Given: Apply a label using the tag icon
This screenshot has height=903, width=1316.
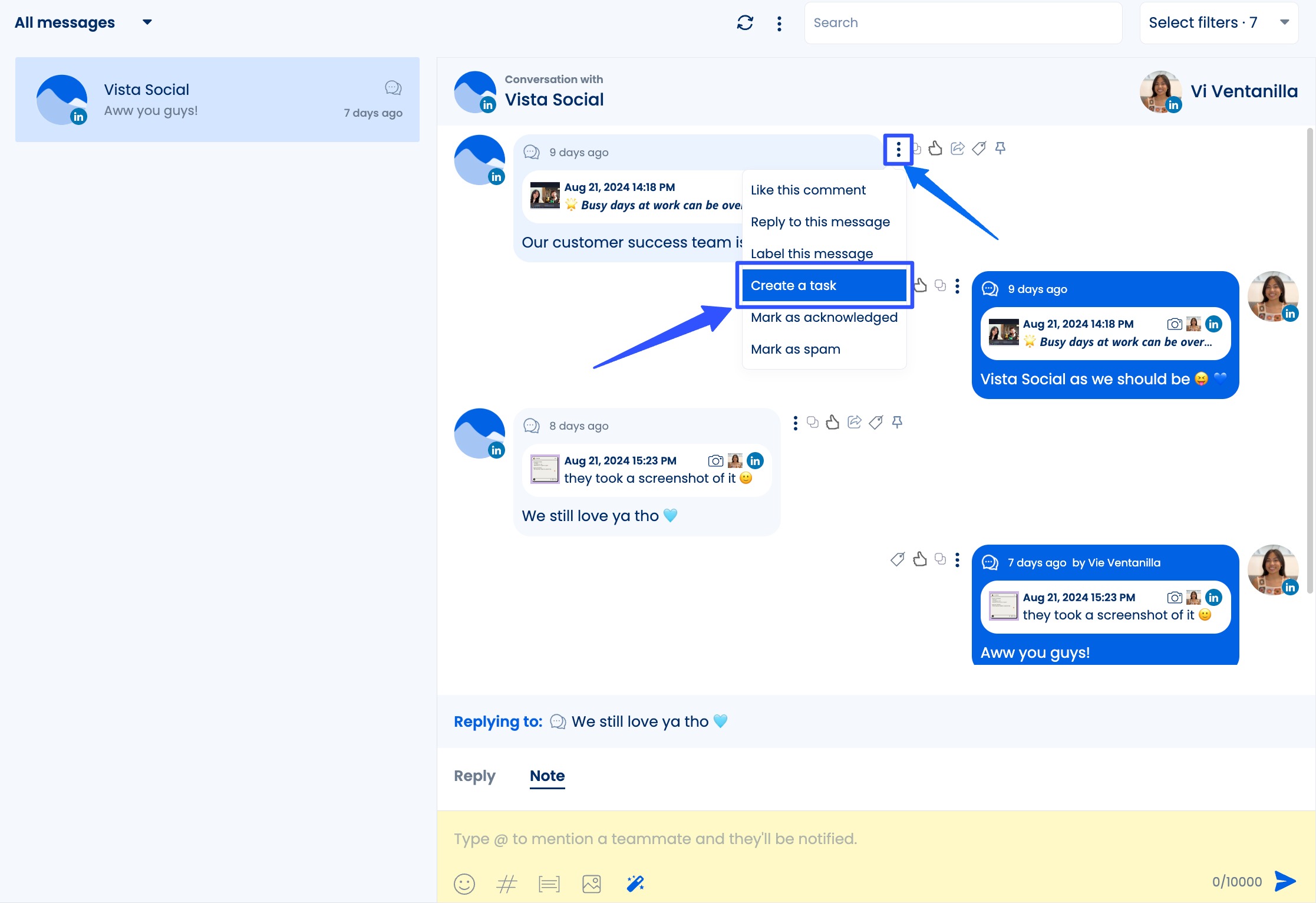Looking at the screenshot, I should click(979, 149).
